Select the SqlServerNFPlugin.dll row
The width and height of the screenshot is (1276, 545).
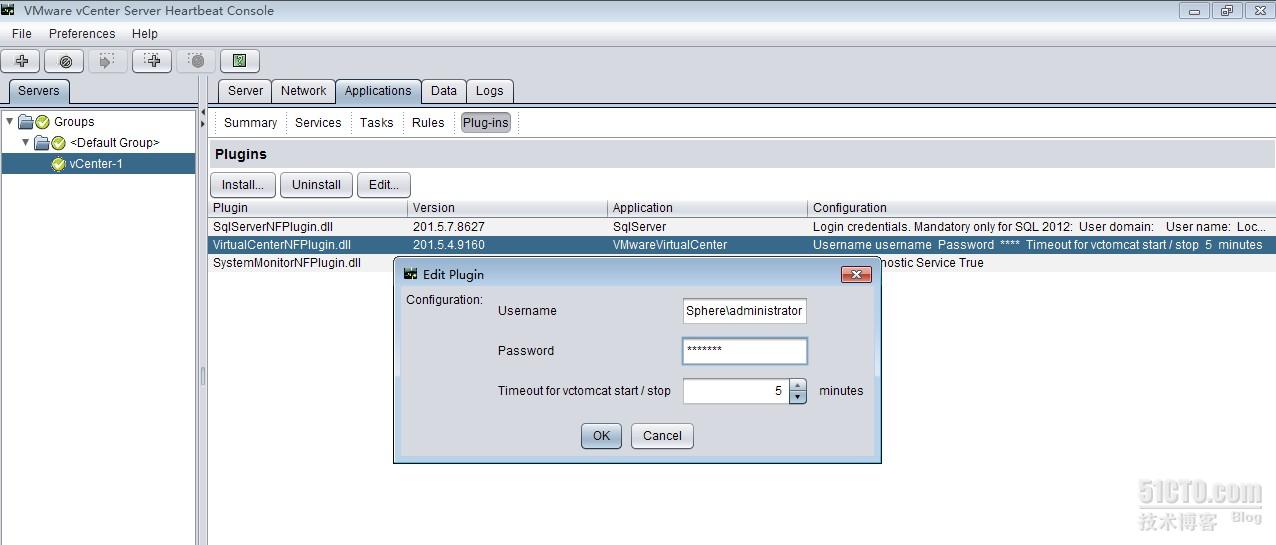point(742,227)
